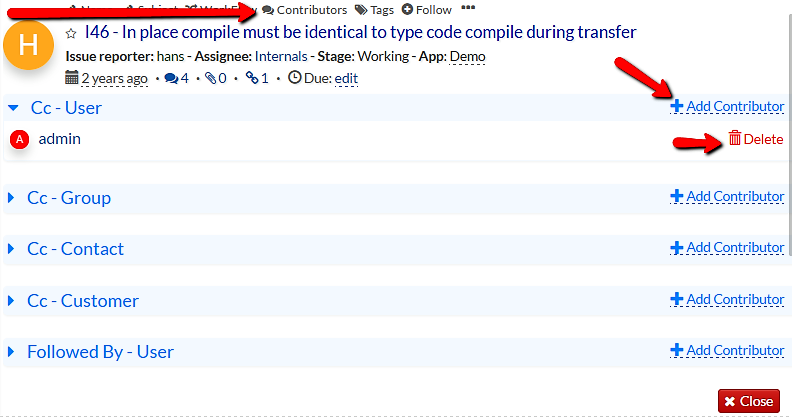The width and height of the screenshot is (792, 417).
Task: Open the Tags menu item
Action: 374,10
